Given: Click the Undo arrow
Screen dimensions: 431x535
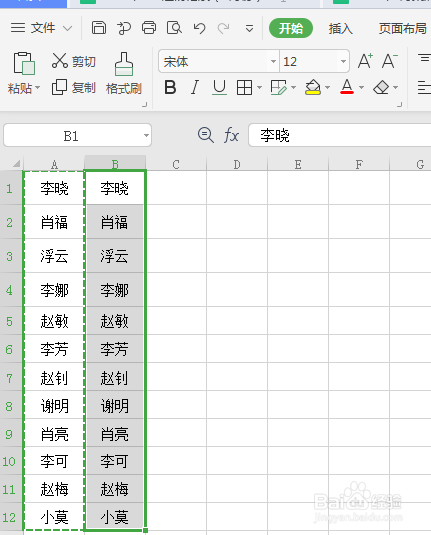Looking at the screenshot, I should click(199, 28).
